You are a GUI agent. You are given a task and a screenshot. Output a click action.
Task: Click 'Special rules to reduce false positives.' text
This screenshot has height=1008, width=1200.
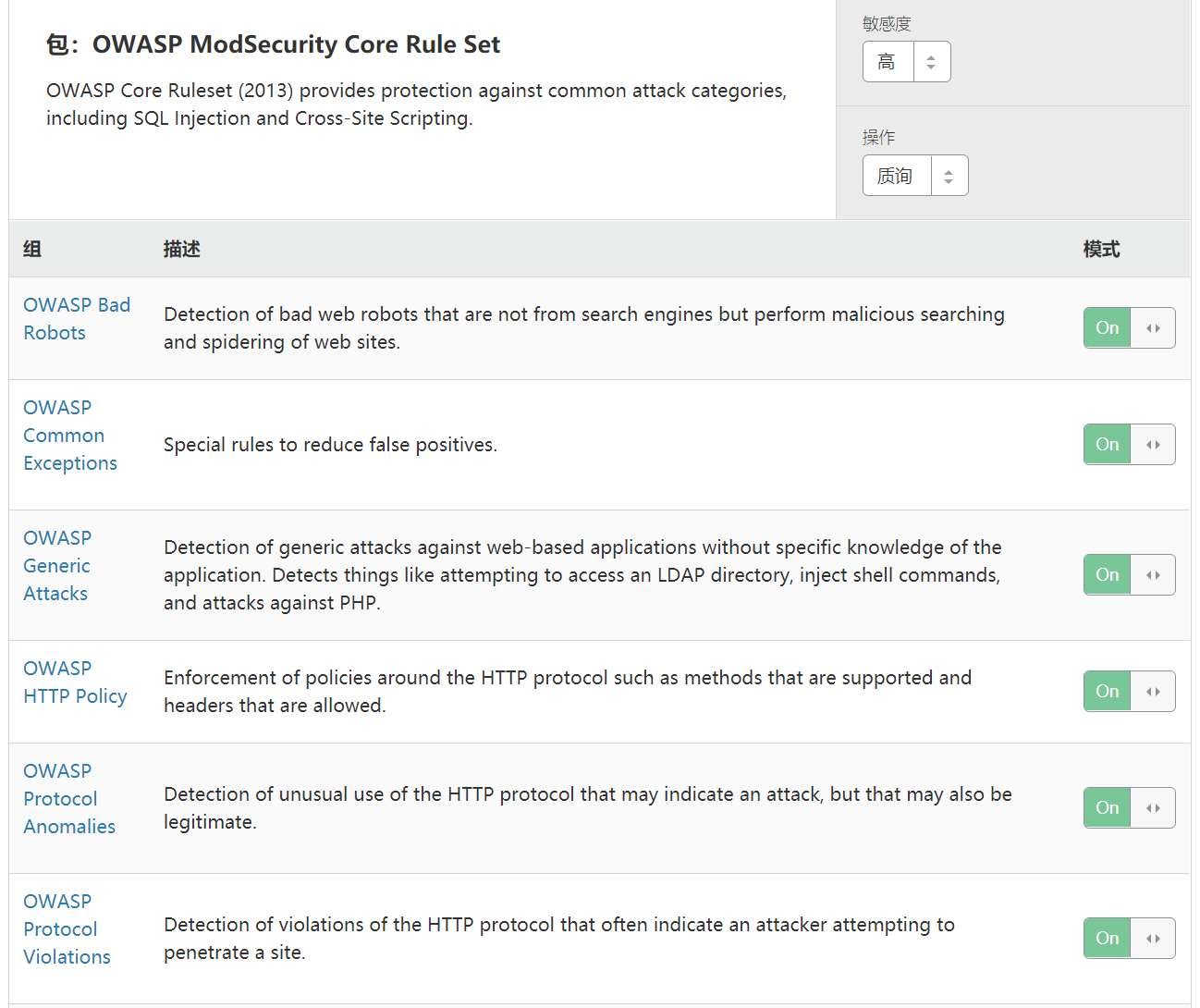(330, 445)
